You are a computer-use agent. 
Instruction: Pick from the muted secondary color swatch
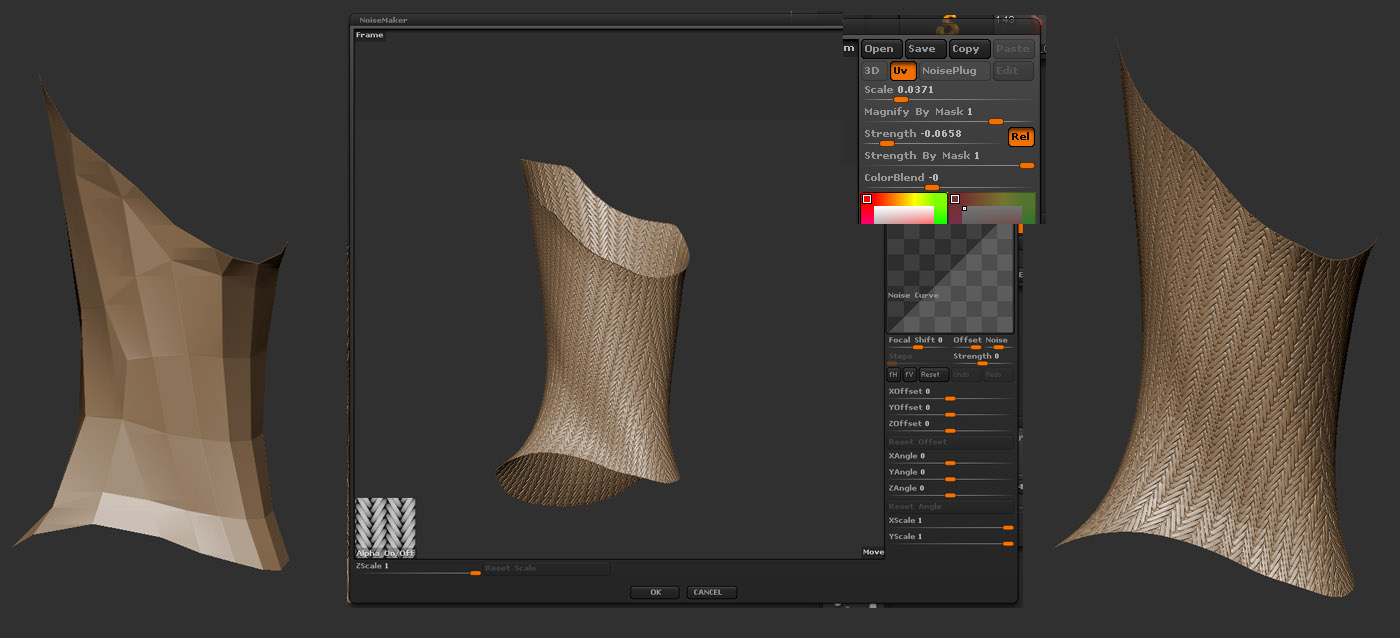point(992,208)
